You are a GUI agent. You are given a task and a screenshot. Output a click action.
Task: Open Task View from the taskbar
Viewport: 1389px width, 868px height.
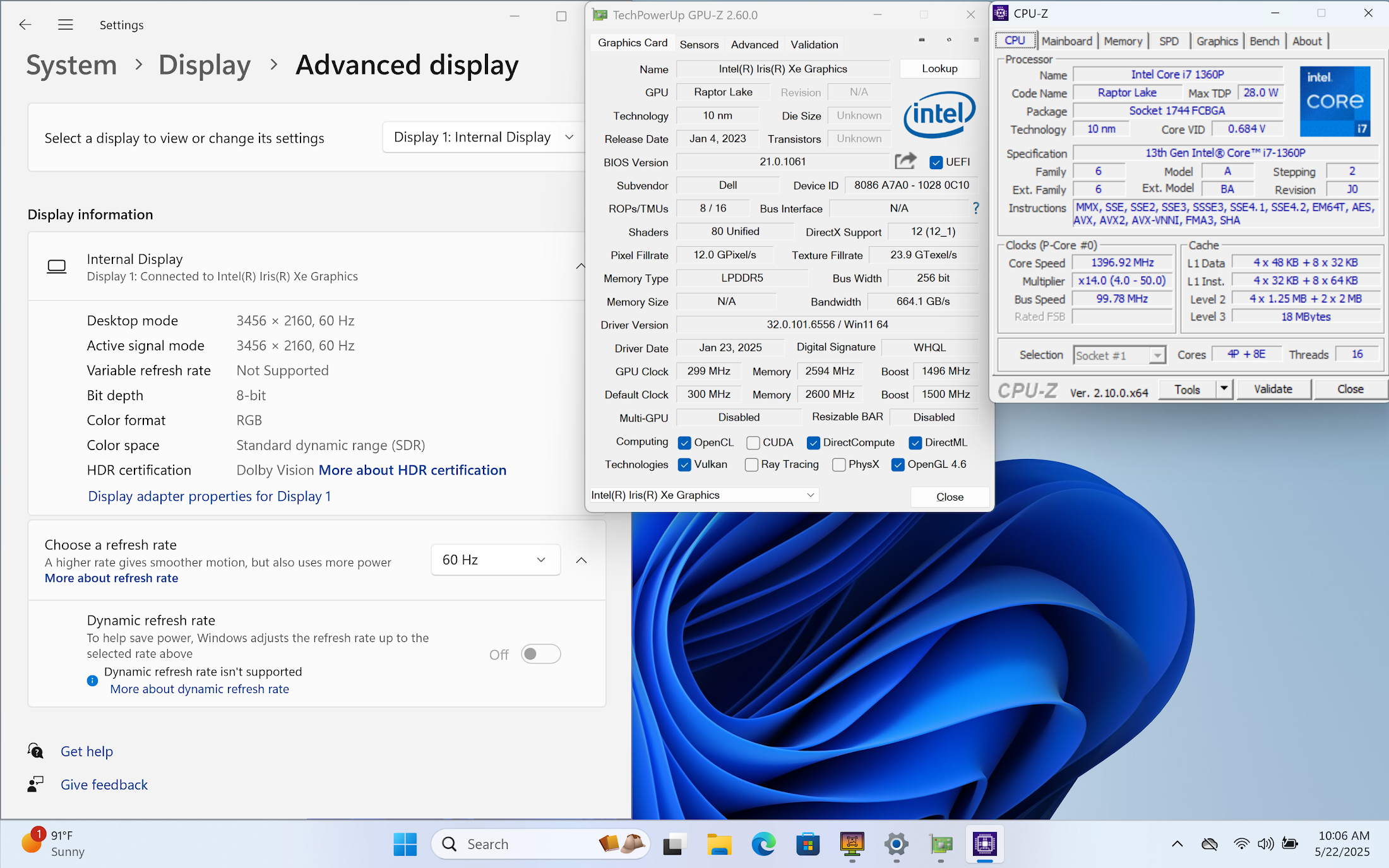[x=674, y=844]
